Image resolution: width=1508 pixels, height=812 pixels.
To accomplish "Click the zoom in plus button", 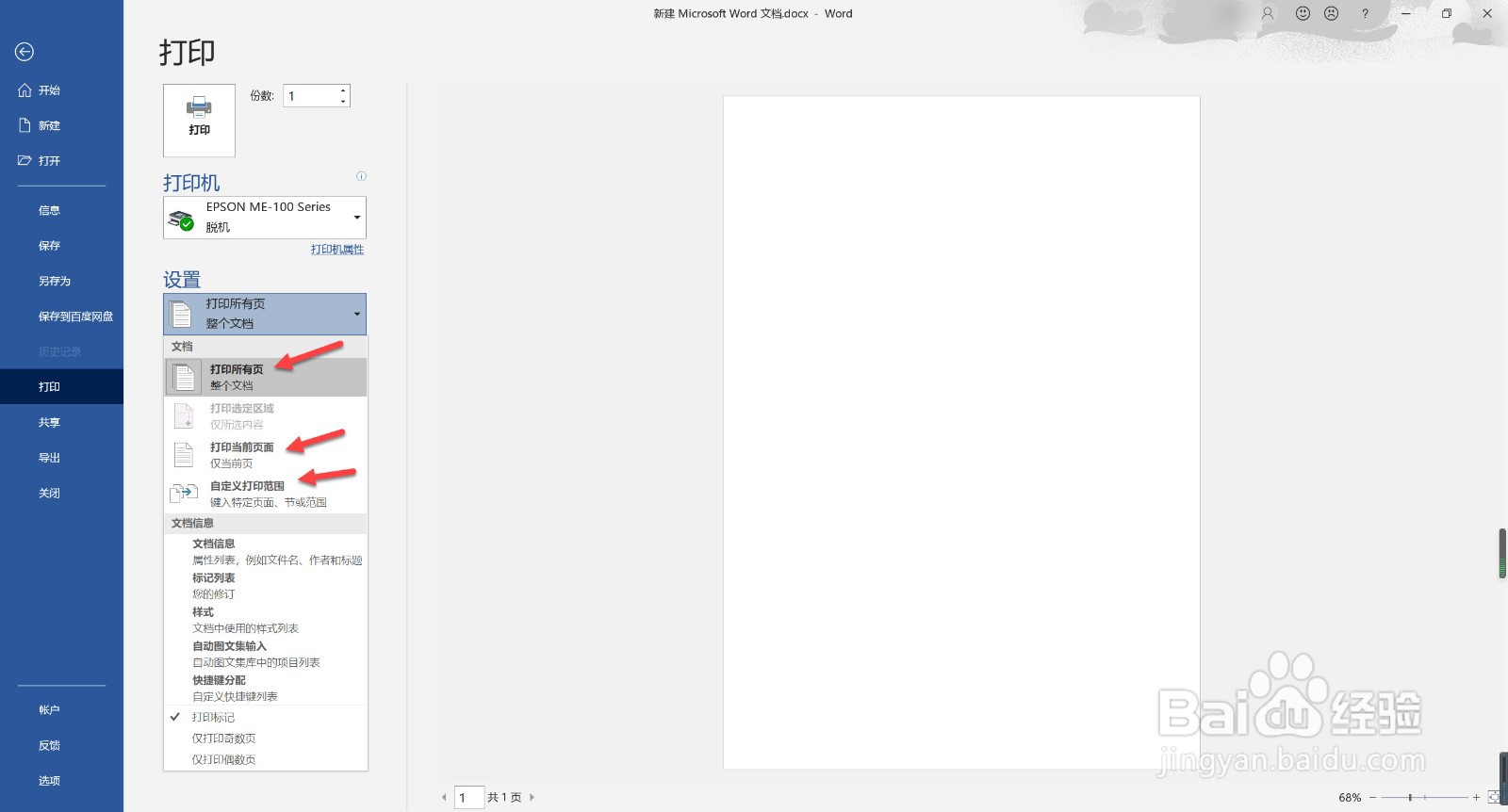I will [x=1476, y=797].
